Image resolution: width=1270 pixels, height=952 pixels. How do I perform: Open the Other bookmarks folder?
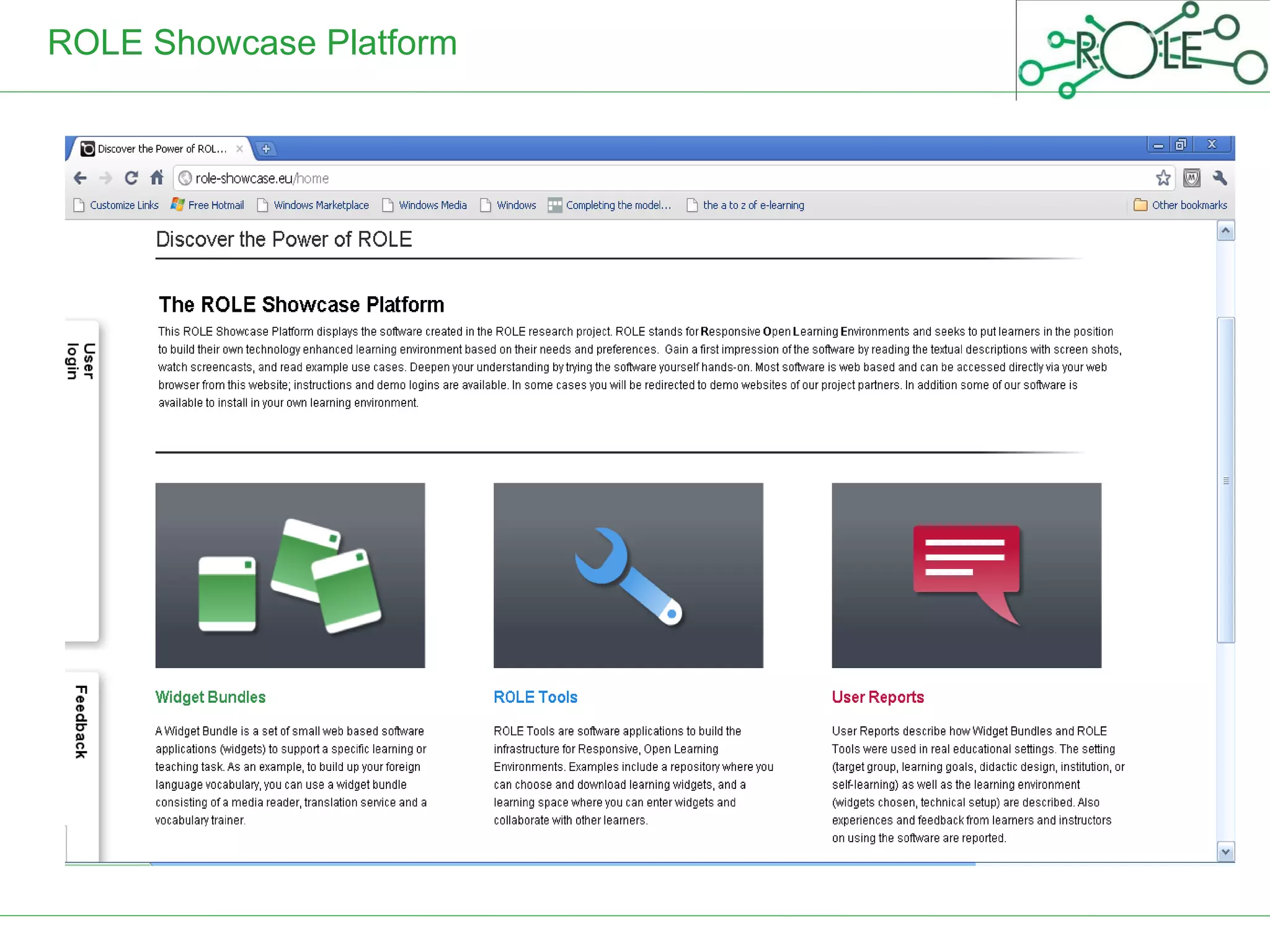[x=1180, y=205]
